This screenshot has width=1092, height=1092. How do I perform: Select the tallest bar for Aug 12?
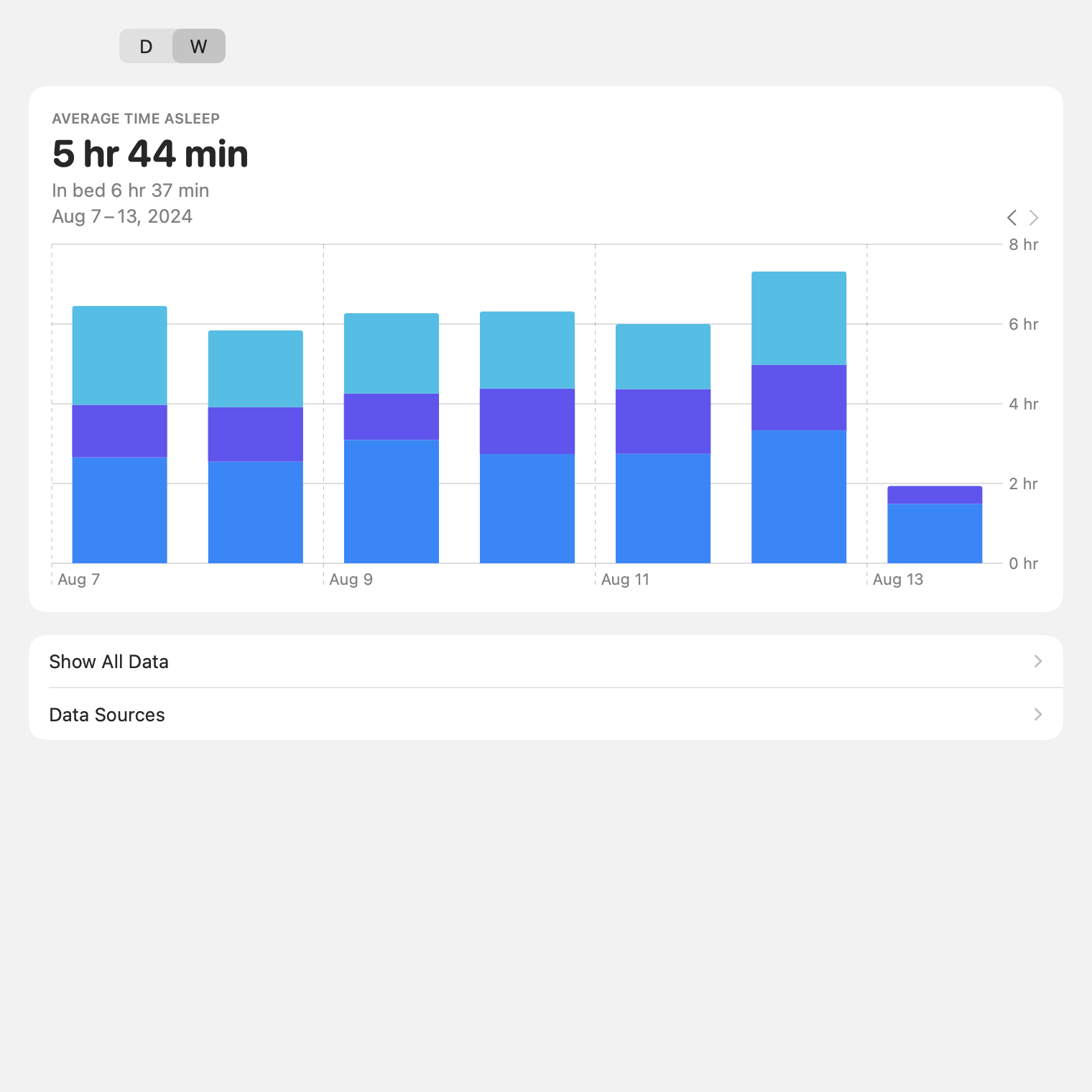coord(799,417)
